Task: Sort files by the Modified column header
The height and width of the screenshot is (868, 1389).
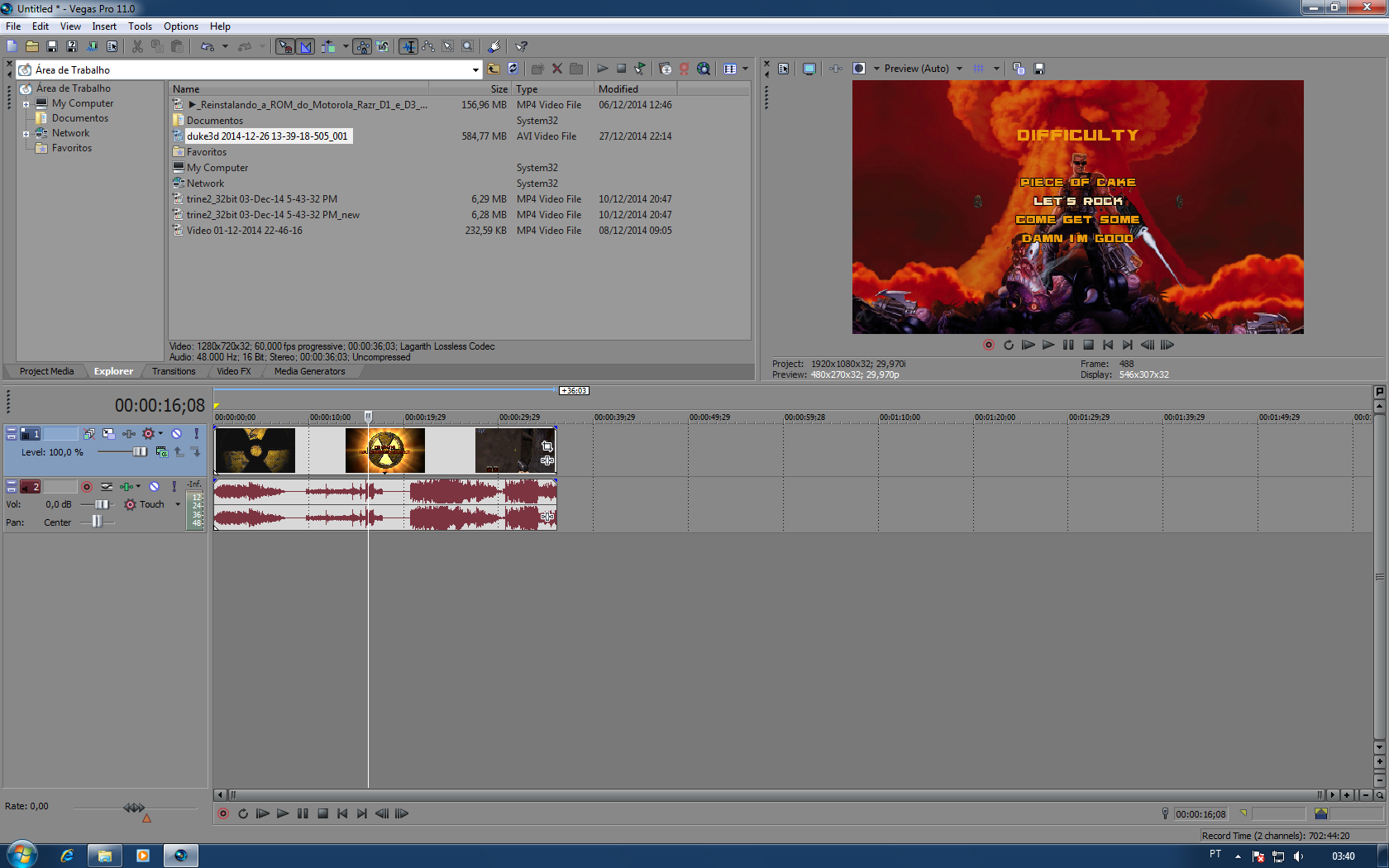Action: pyautogui.click(x=636, y=89)
